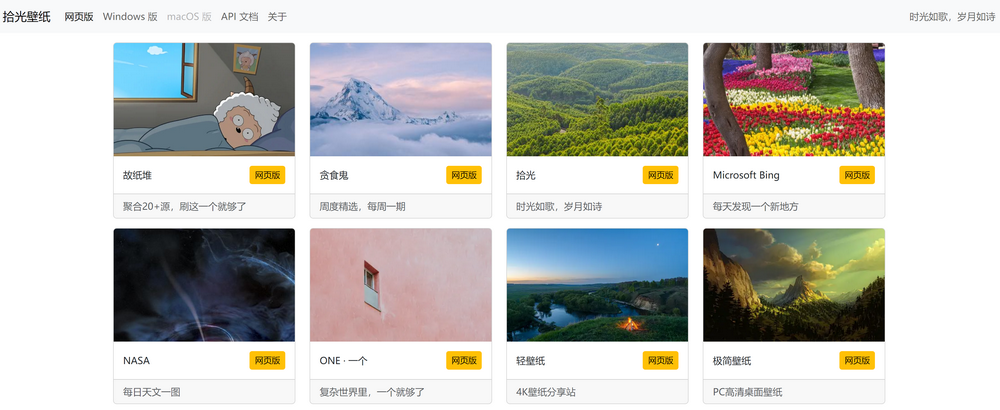Click the 网页版 button on 拾光 card
The width and height of the screenshot is (1000, 410).
(x=661, y=175)
